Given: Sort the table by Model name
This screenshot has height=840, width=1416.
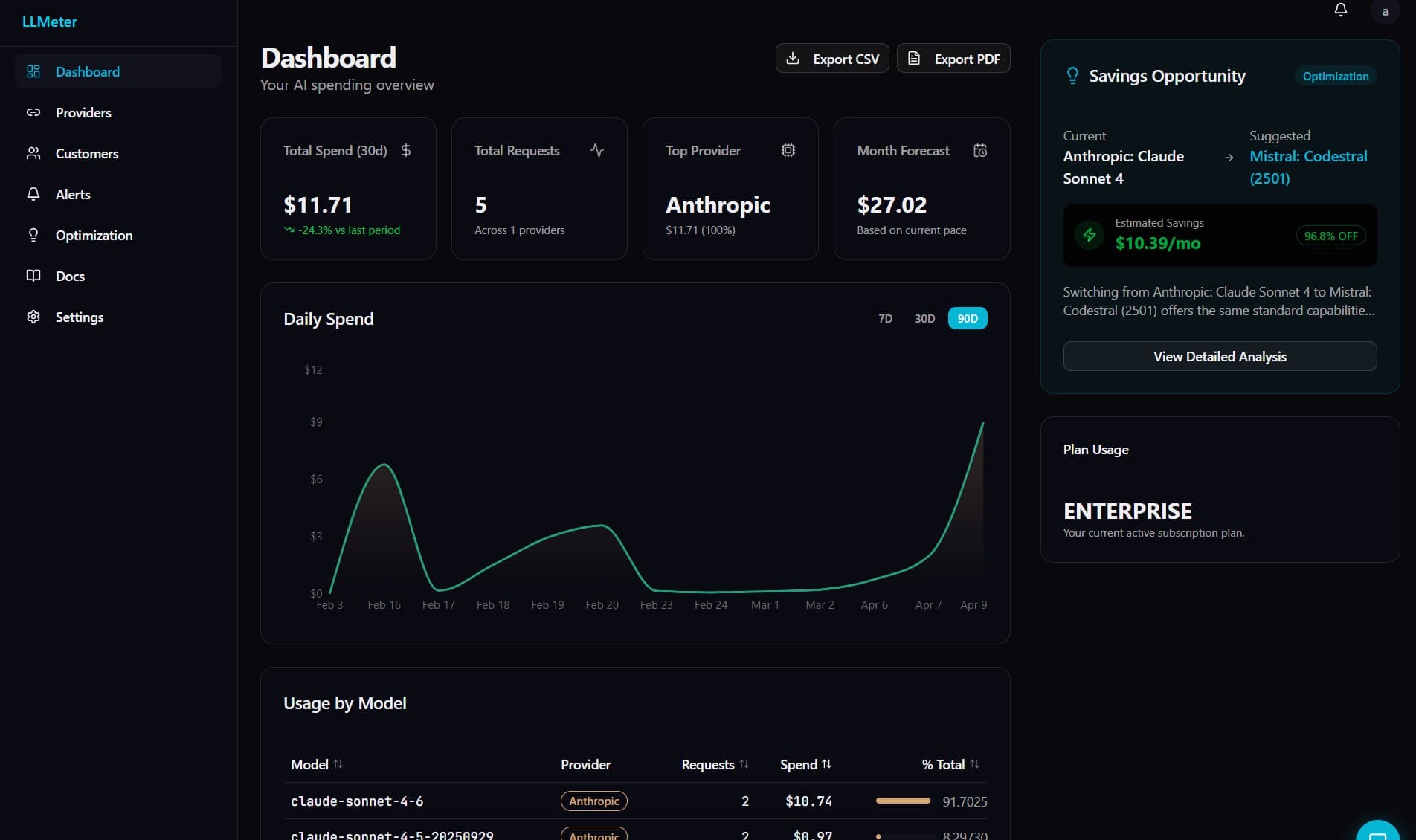Looking at the screenshot, I should coord(315,764).
